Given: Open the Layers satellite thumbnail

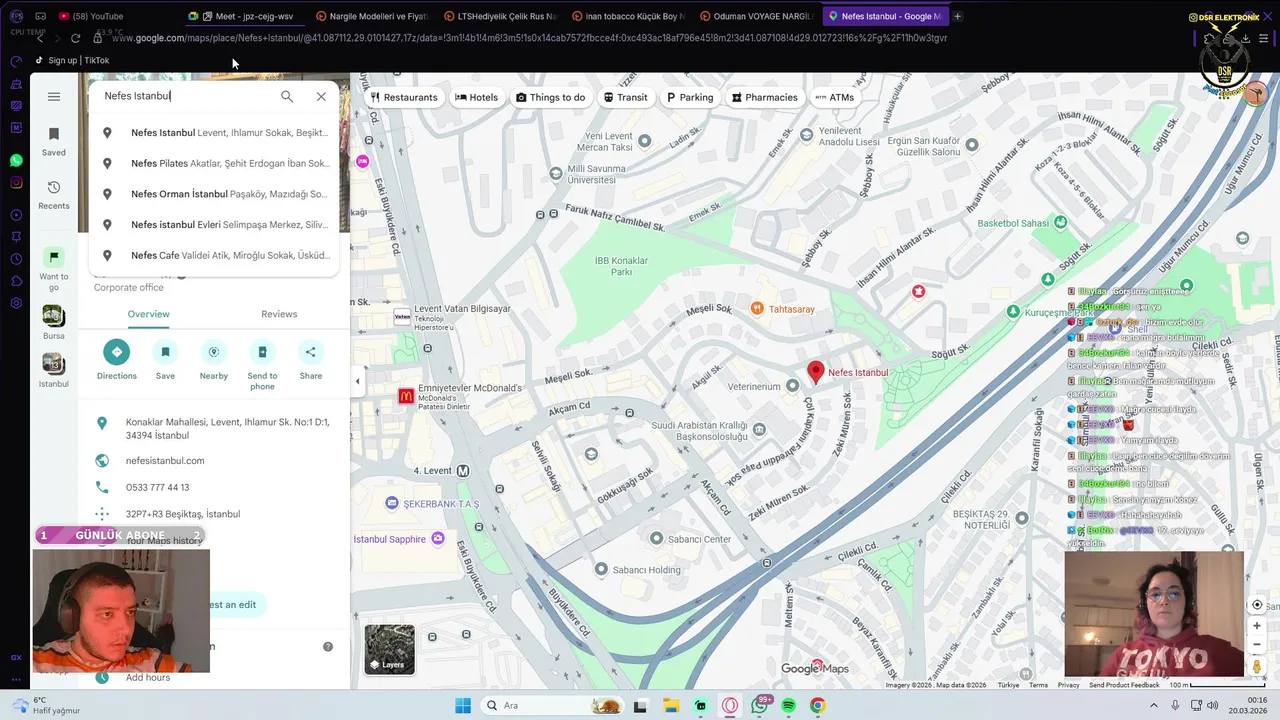Looking at the screenshot, I should click(390, 649).
